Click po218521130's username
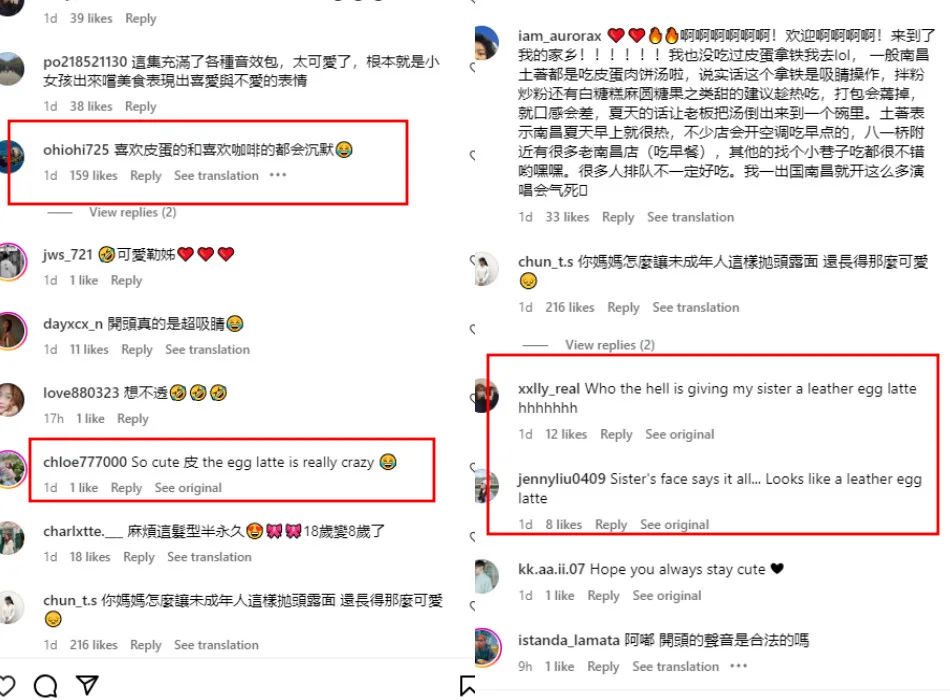 (85, 62)
